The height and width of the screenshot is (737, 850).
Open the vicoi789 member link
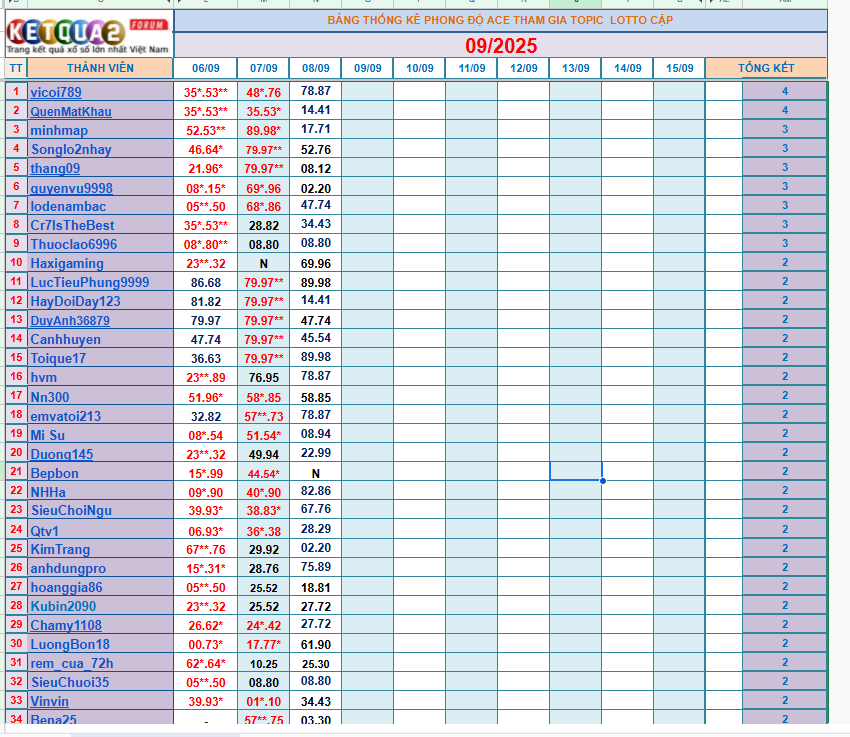(x=58, y=92)
